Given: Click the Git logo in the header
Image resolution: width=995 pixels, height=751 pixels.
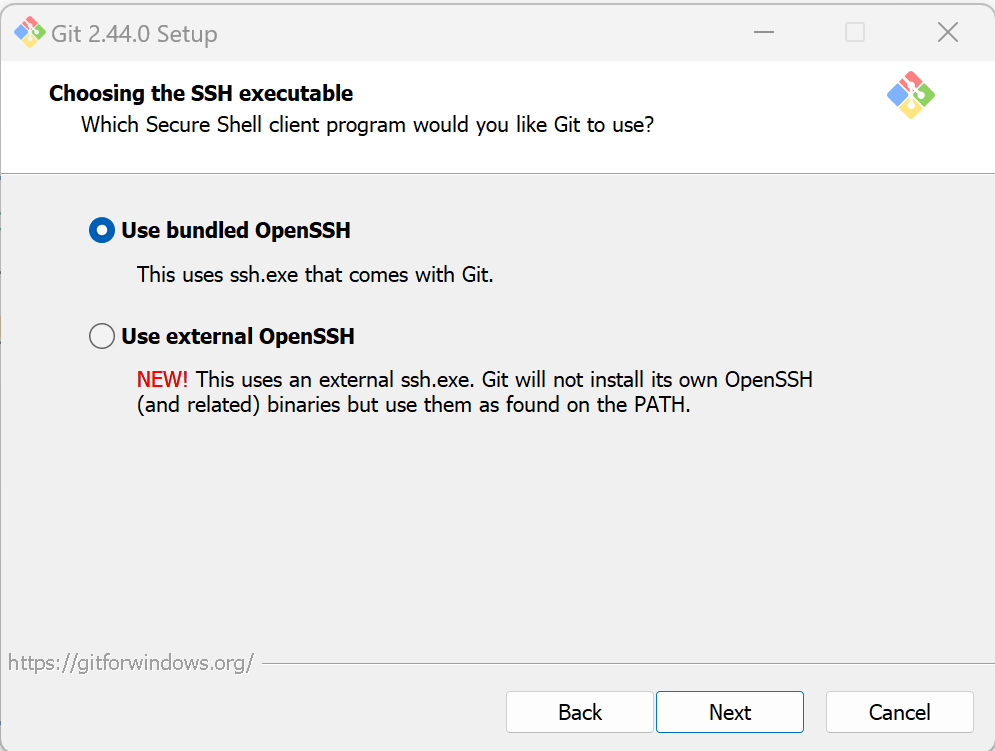Looking at the screenshot, I should (910, 95).
